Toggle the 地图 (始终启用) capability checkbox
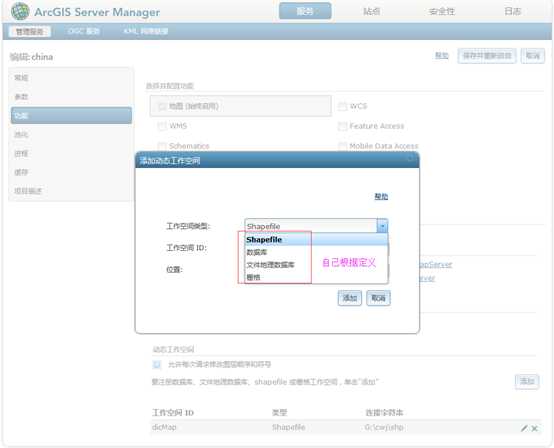554x448 pixels. tap(162, 106)
